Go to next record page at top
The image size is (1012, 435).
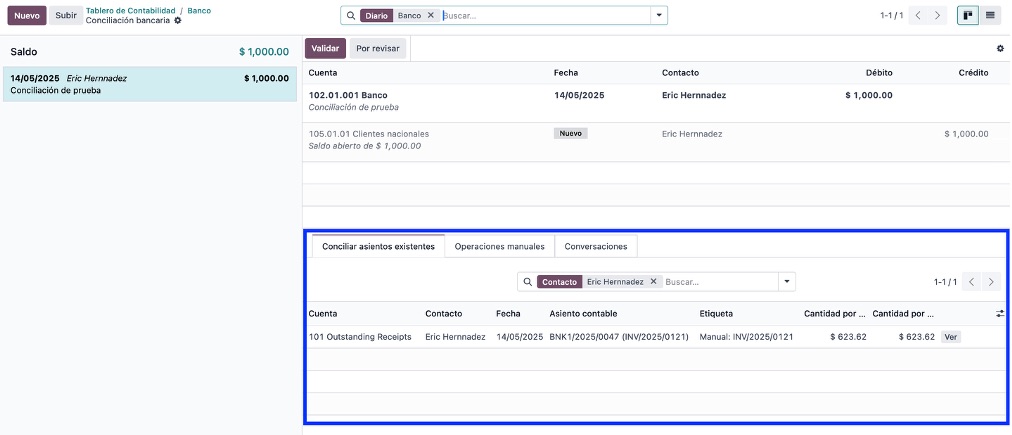[x=937, y=15]
